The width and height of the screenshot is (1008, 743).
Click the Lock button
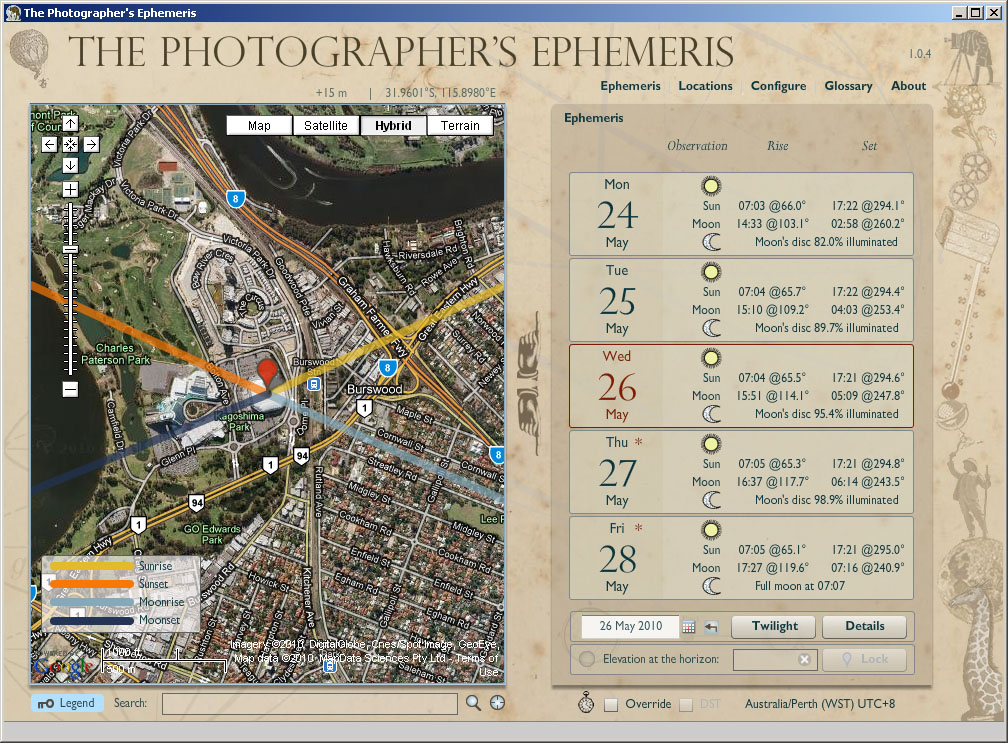pyautogui.click(x=865, y=659)
